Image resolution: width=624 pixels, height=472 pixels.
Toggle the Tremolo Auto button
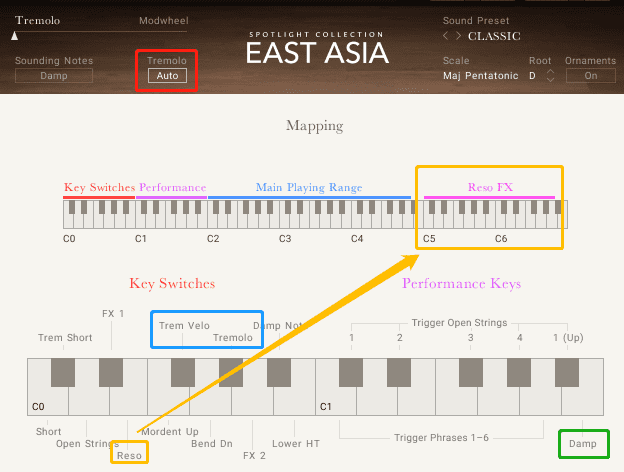167,76
